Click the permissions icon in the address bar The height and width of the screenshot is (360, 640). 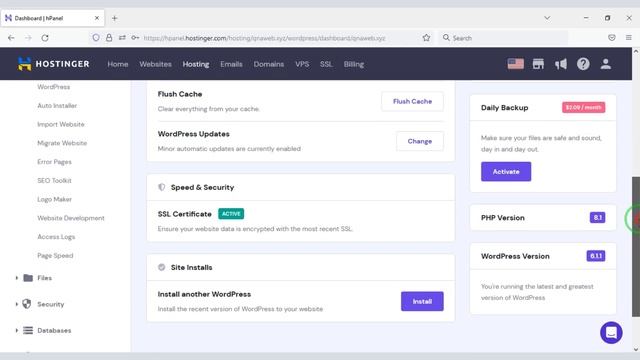point(122,38)
